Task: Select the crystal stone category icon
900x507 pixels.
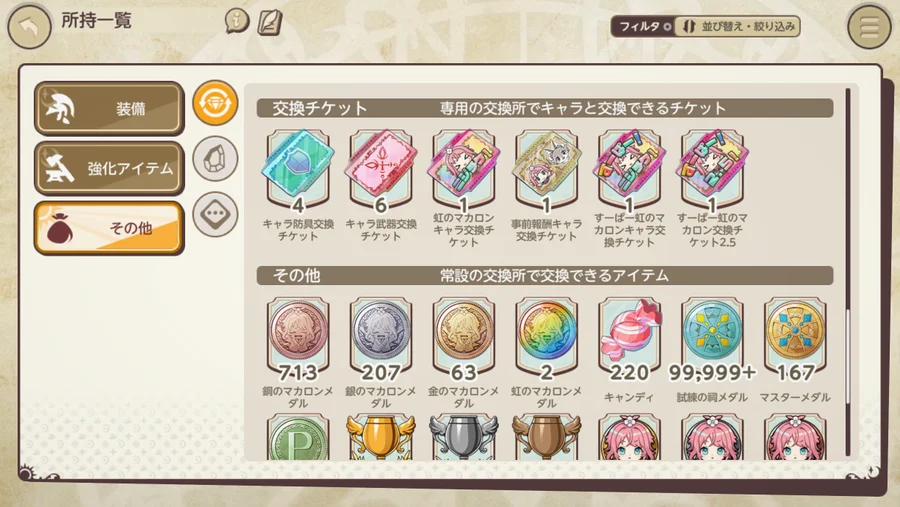Action: click(215, 158)
